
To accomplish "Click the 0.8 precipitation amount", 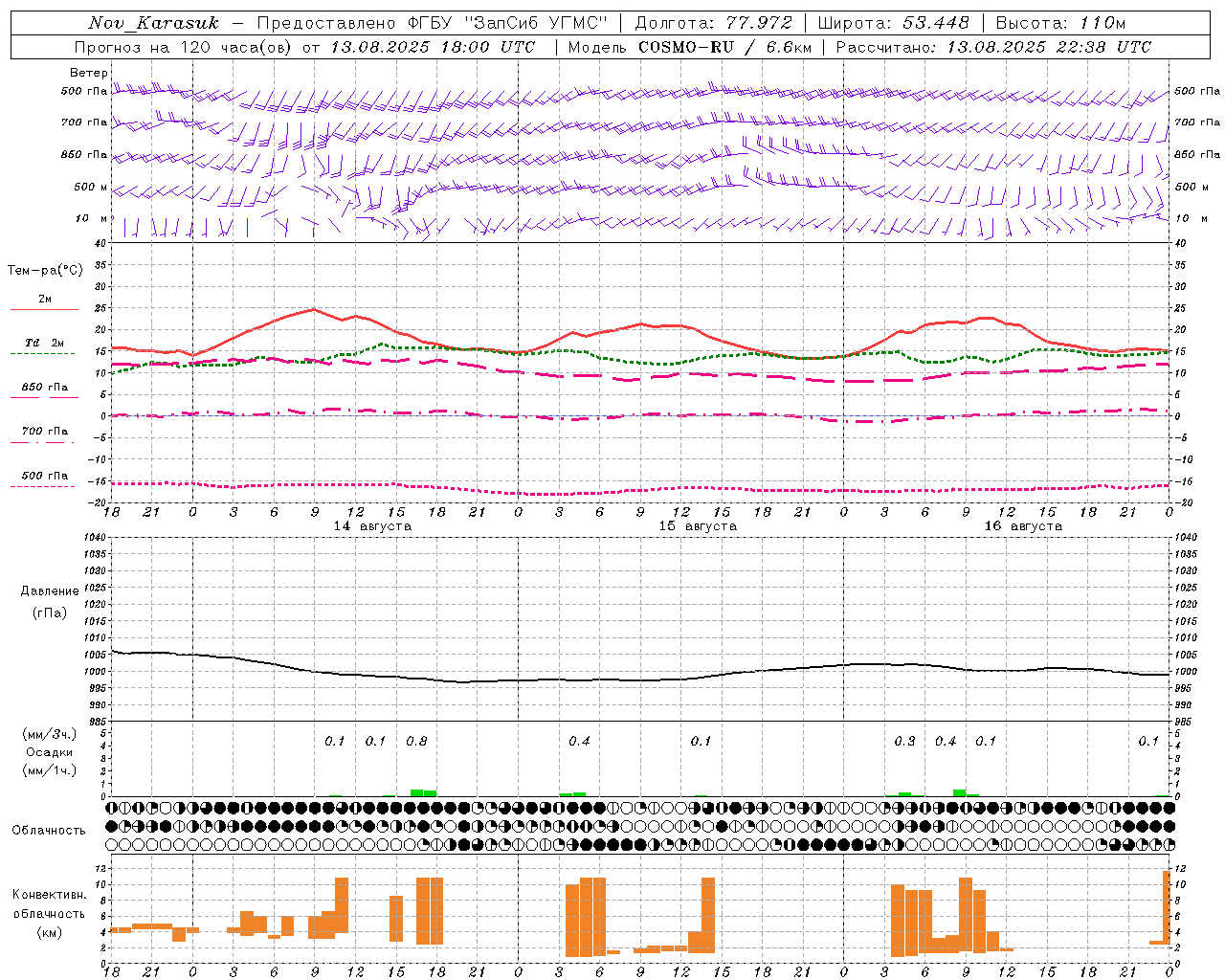I will [x=416, y=742].
